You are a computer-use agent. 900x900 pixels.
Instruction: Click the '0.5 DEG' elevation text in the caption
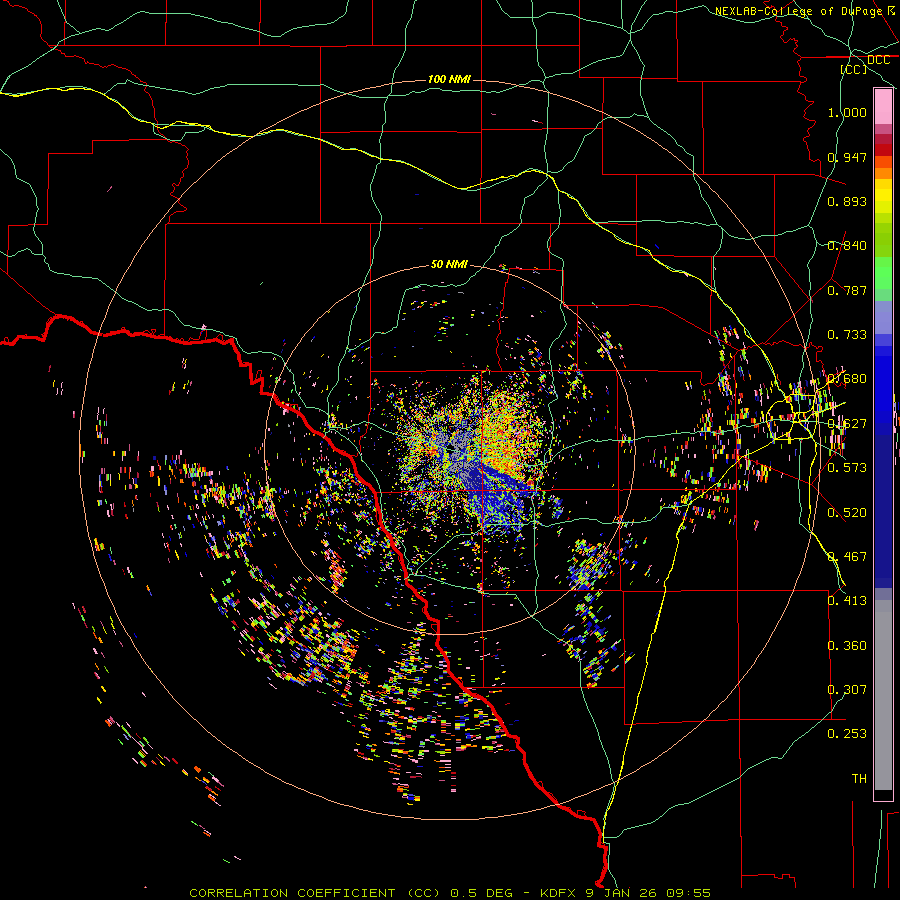pos(482,893)
